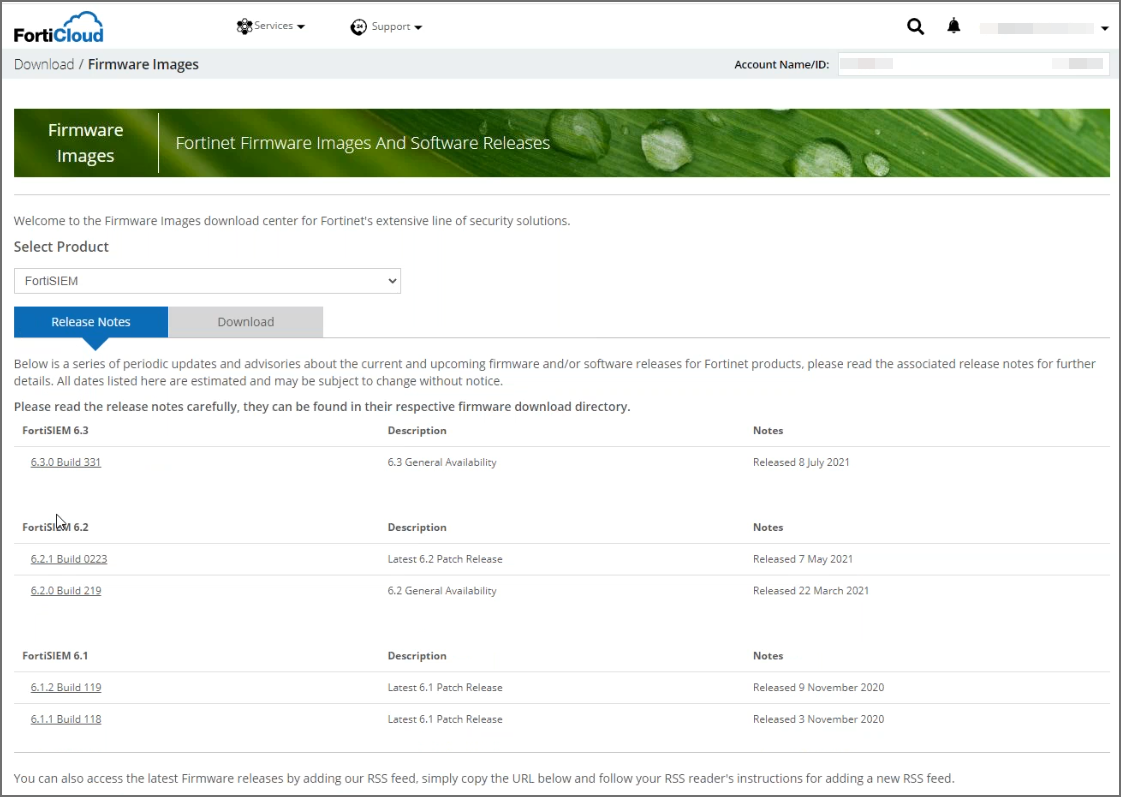The image size is (1121, 797).
Task: Click the Firmware Images banner
Action: coord(562,143)
